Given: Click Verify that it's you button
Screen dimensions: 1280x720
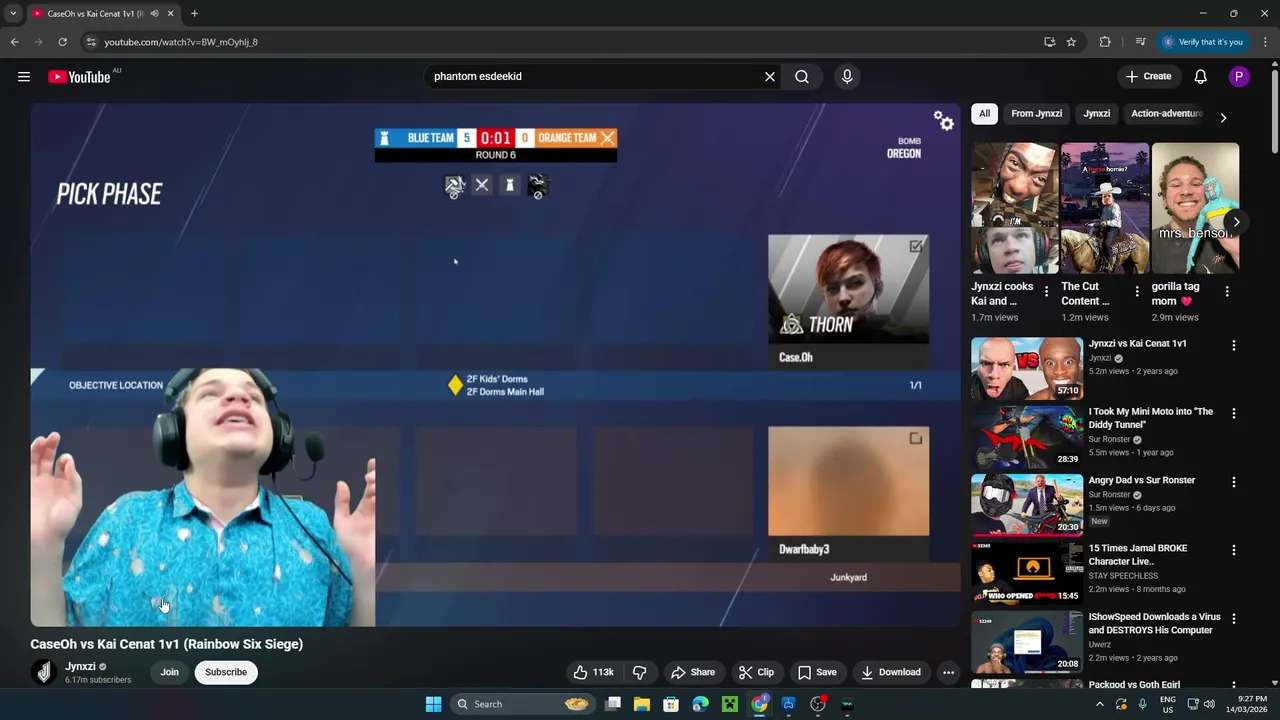Looking at the screenshot, I should pyautogui.click(x=1202, y=42).
